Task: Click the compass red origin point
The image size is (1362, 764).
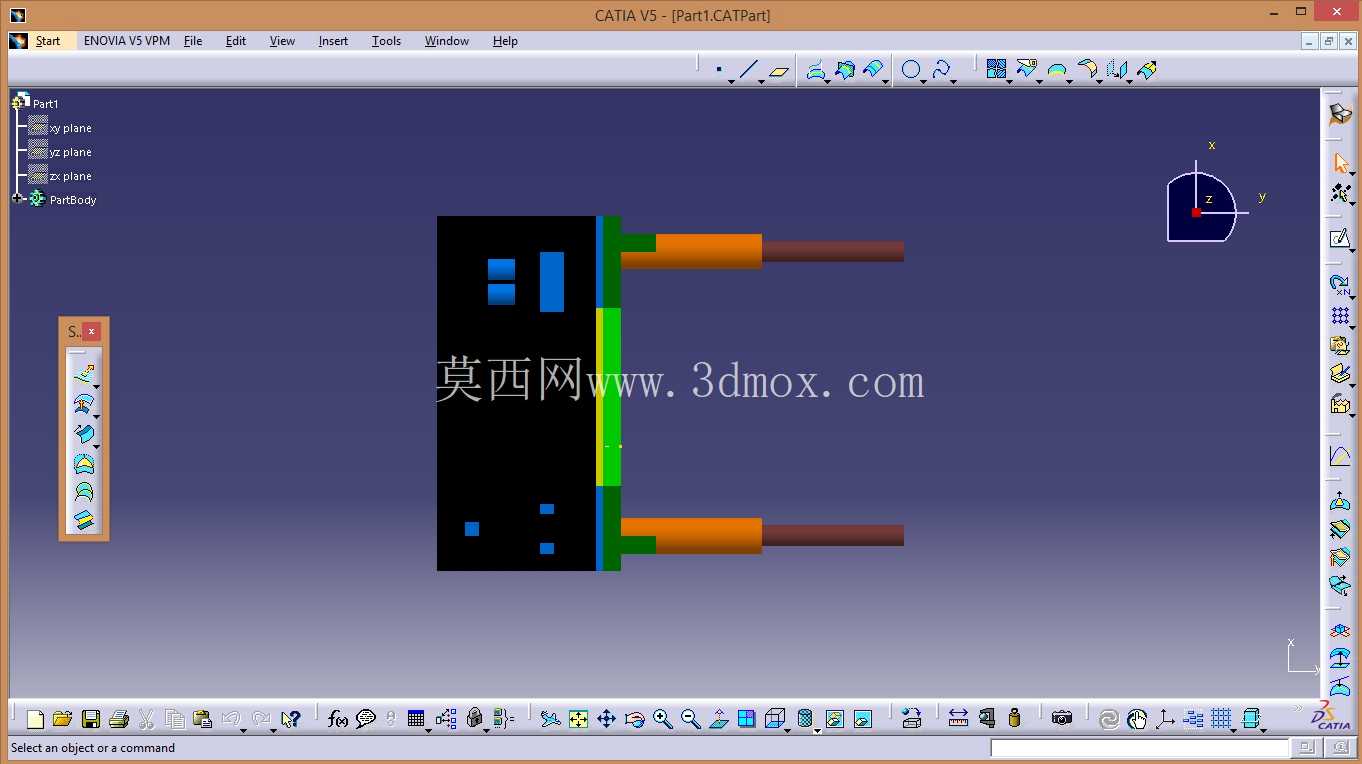Action: coord(1196,212)
